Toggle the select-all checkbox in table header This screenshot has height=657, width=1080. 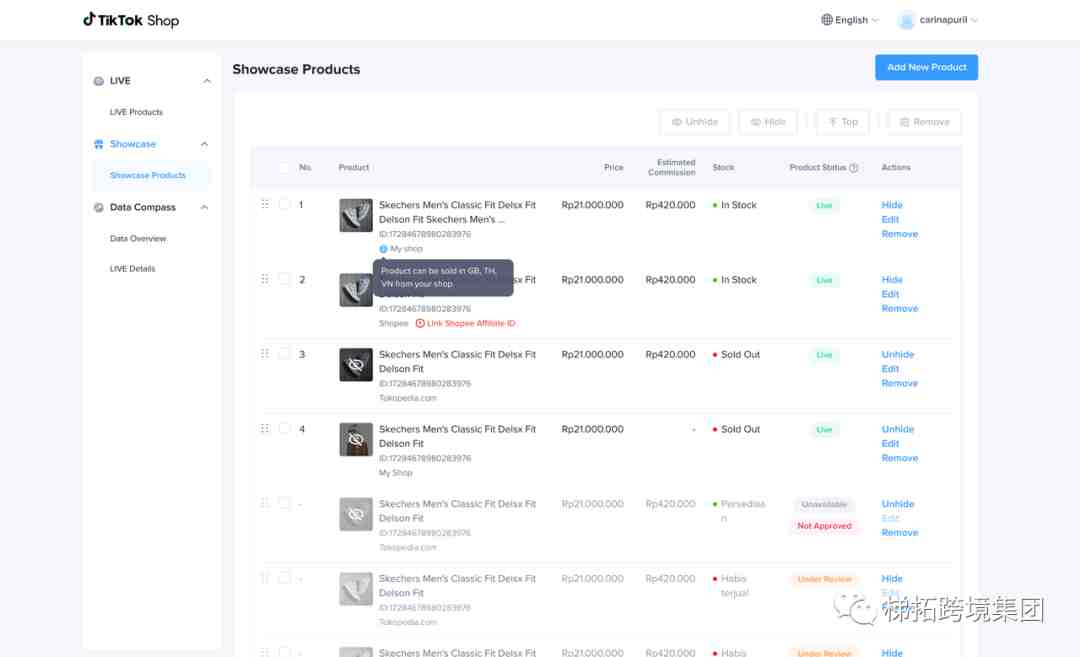click(x=284, y=167)
